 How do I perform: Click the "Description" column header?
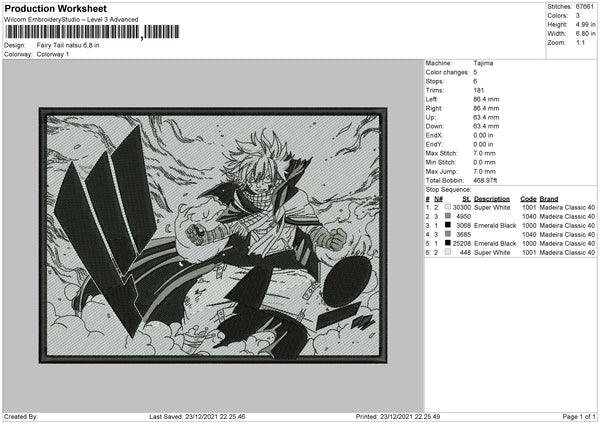492,199
